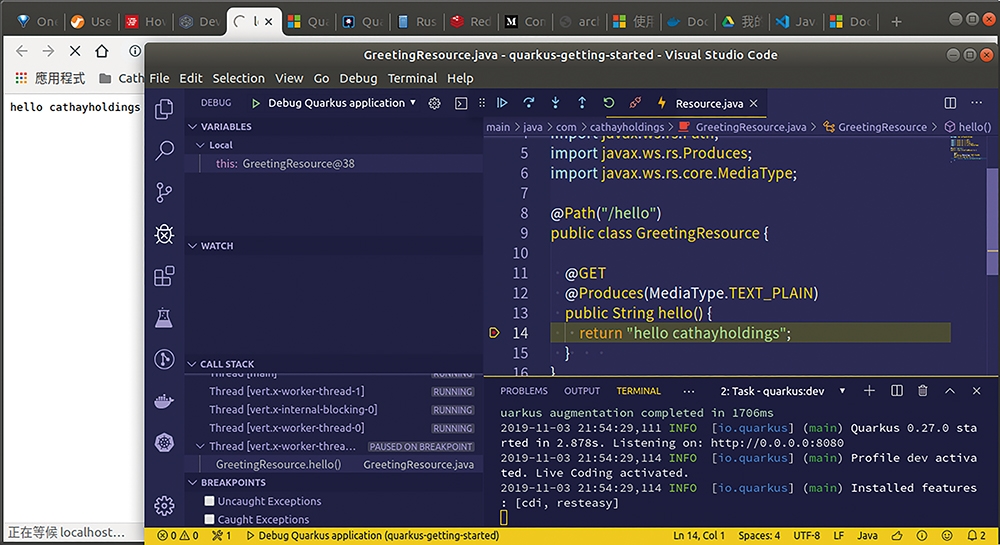Toggle the breakpoint on line 14
The width and height of the screenshot is (1000, 545).
point(494,333)
